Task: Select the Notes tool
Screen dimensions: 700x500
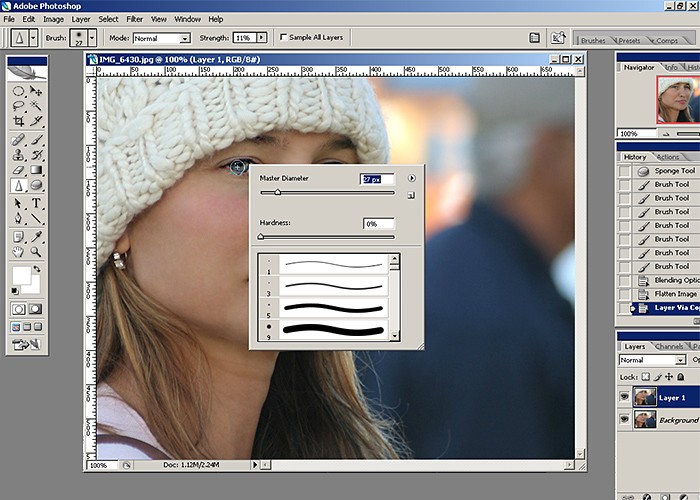Action: 18,237
